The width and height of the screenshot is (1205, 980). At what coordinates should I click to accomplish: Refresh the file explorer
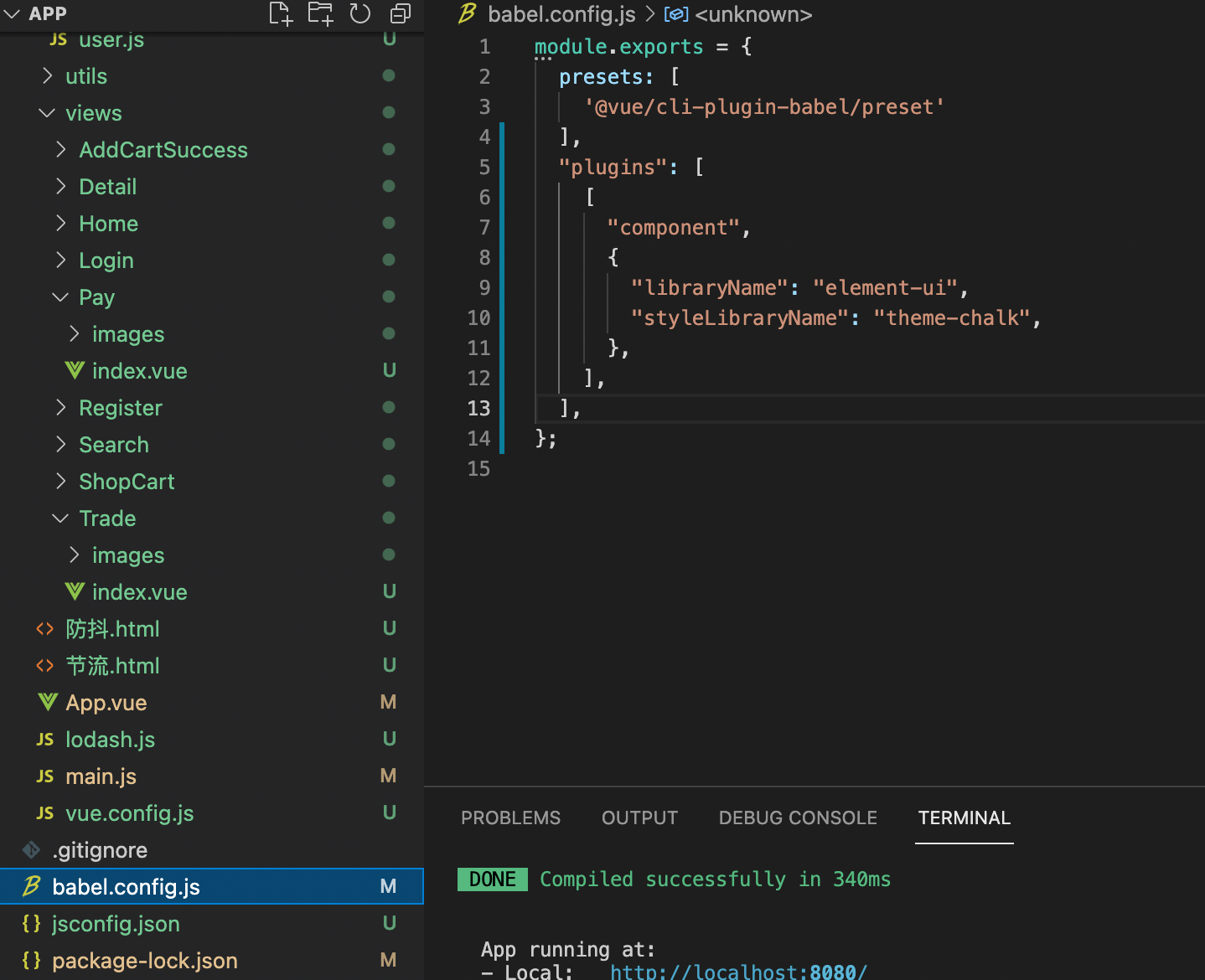tap(360, 13)
